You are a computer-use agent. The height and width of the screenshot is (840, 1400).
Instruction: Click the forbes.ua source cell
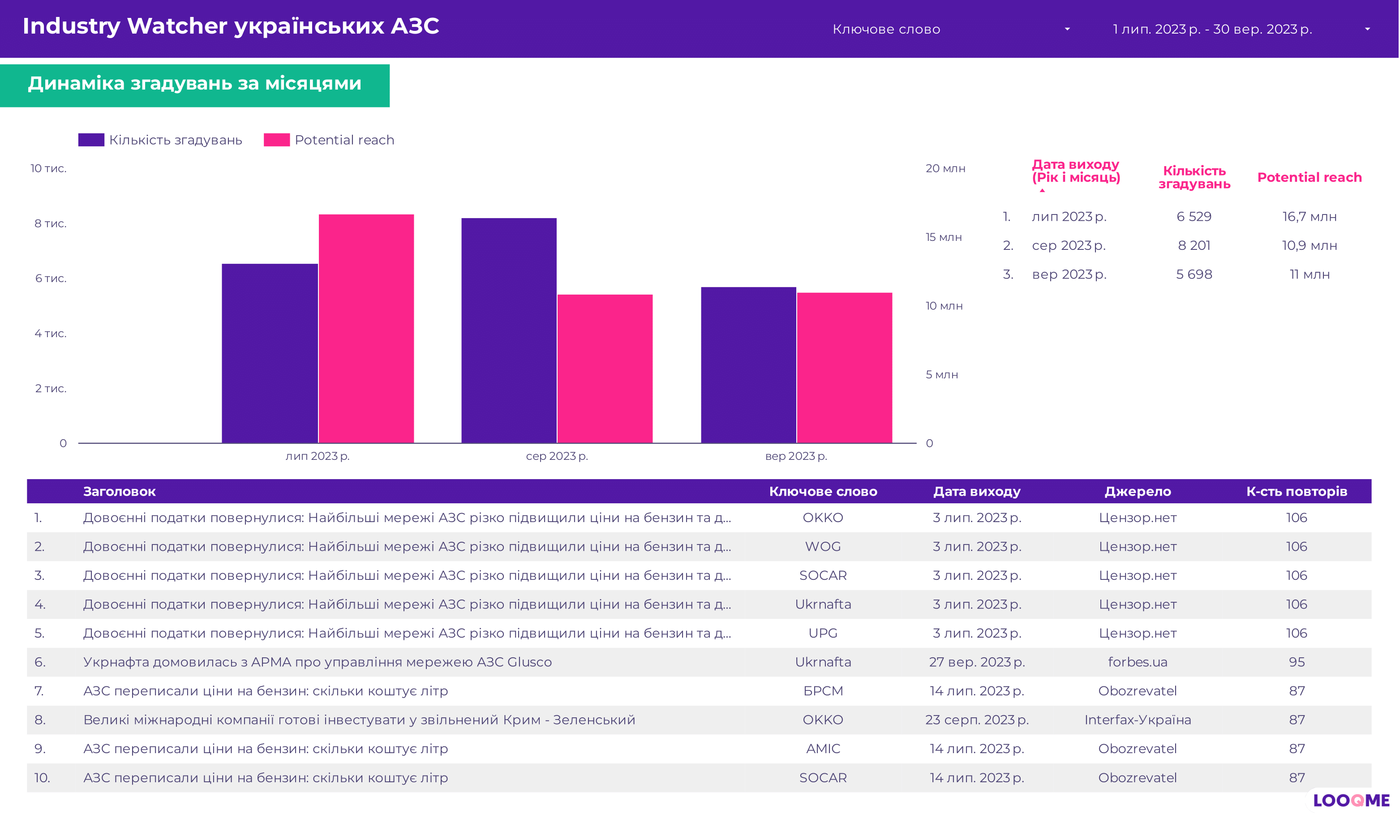1137,662
